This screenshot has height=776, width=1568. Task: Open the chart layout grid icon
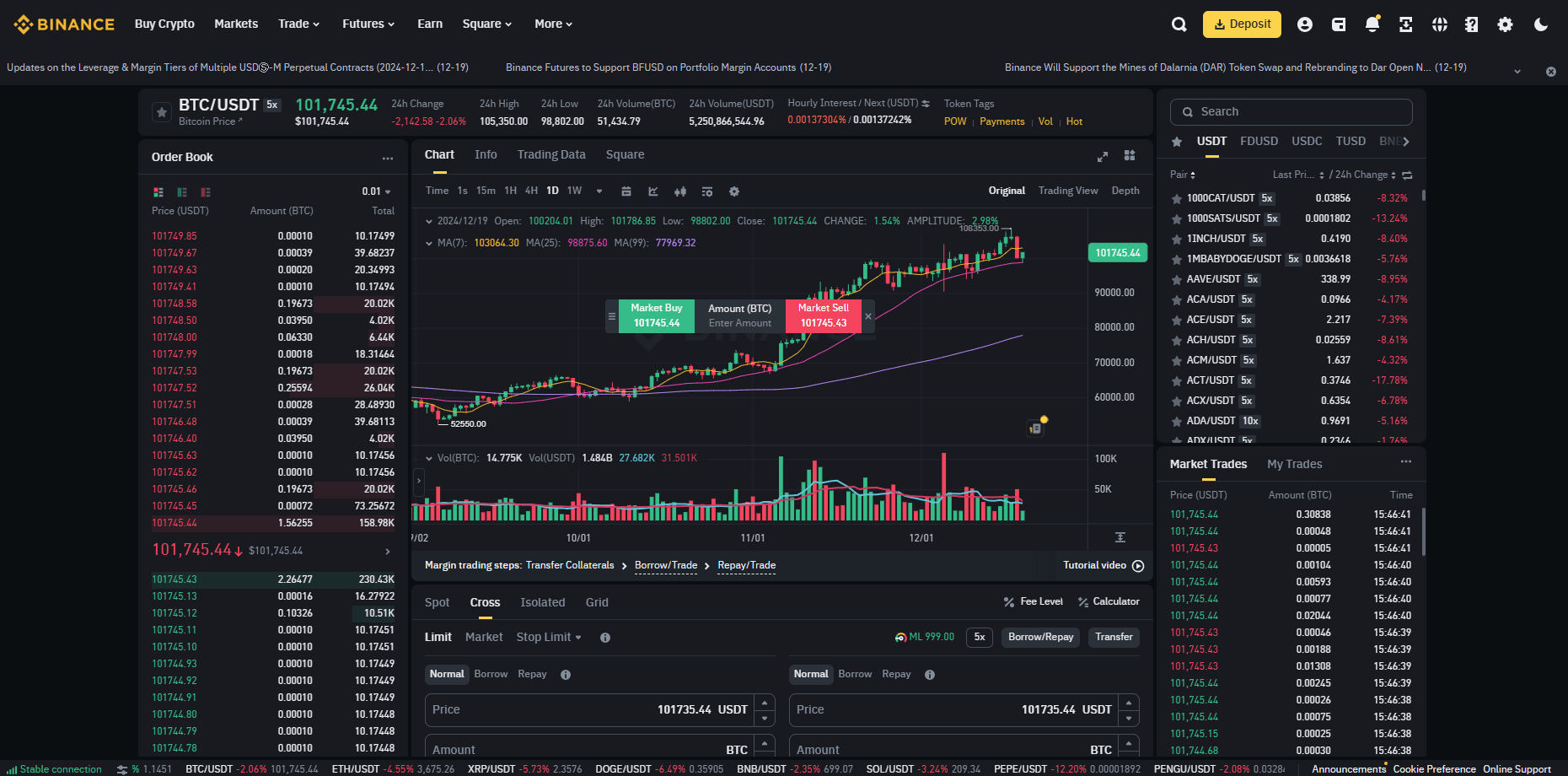1130,155
